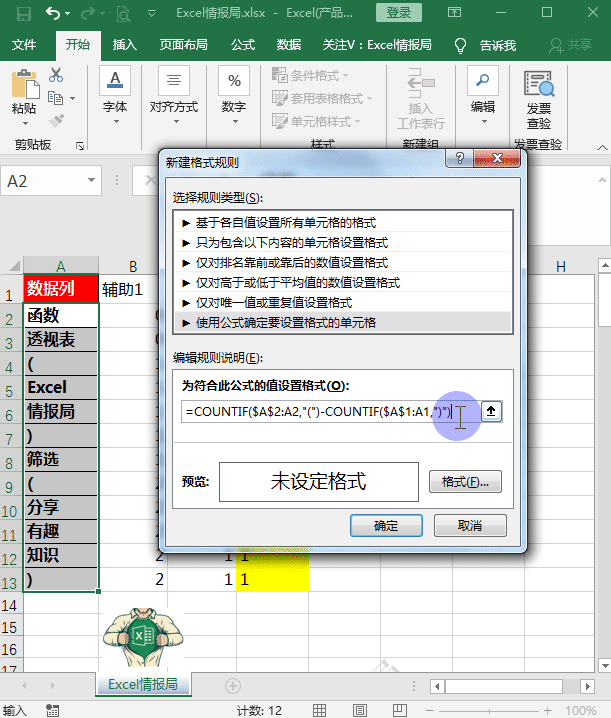This screenshot has height=718, width=611.
Task: Click the COUNTIF formula input box
Action: tap(330, 411)
